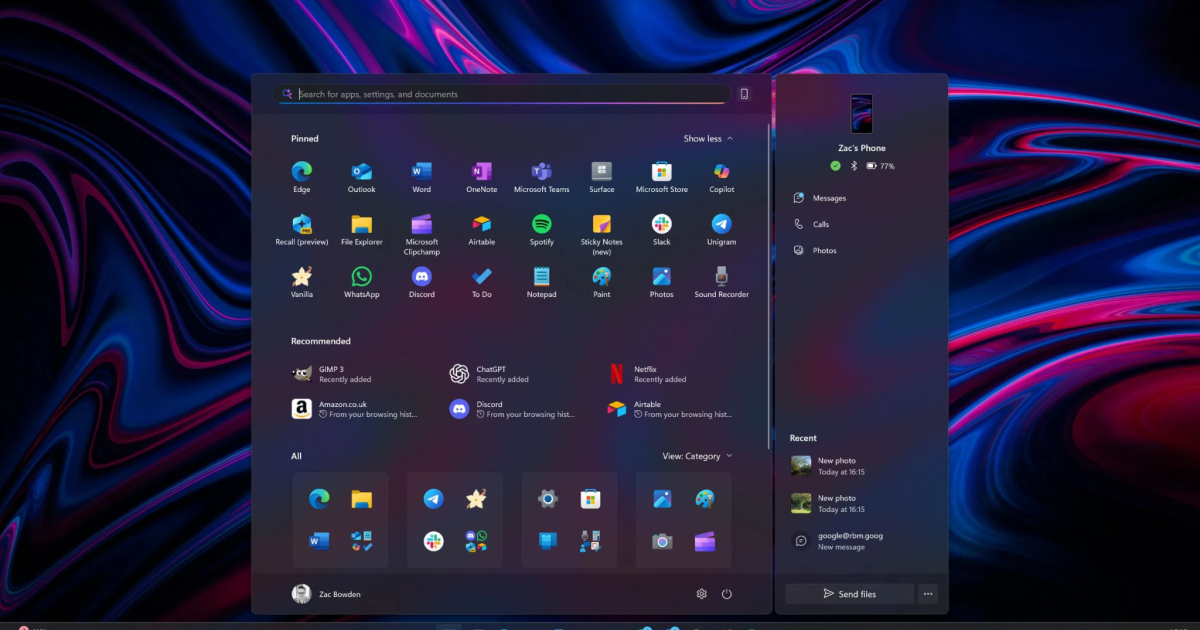Click the Send files button
Screen dimensions: 1200x630
[x=849, y=594]
